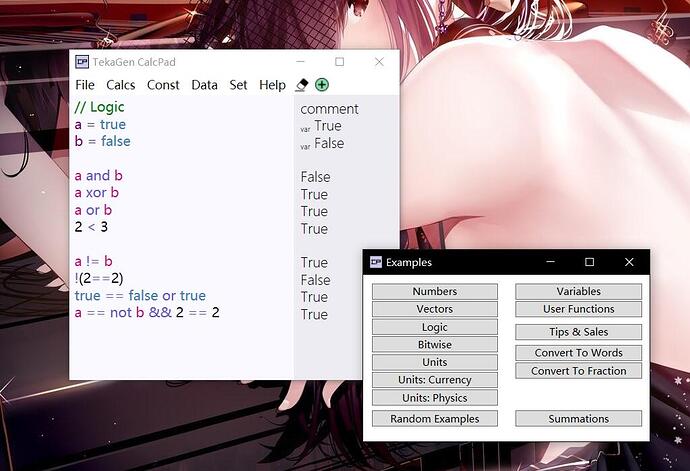This screenshot has height=471, width=690.
Task: Load the Units: Currency example
Action: point(435,380)
